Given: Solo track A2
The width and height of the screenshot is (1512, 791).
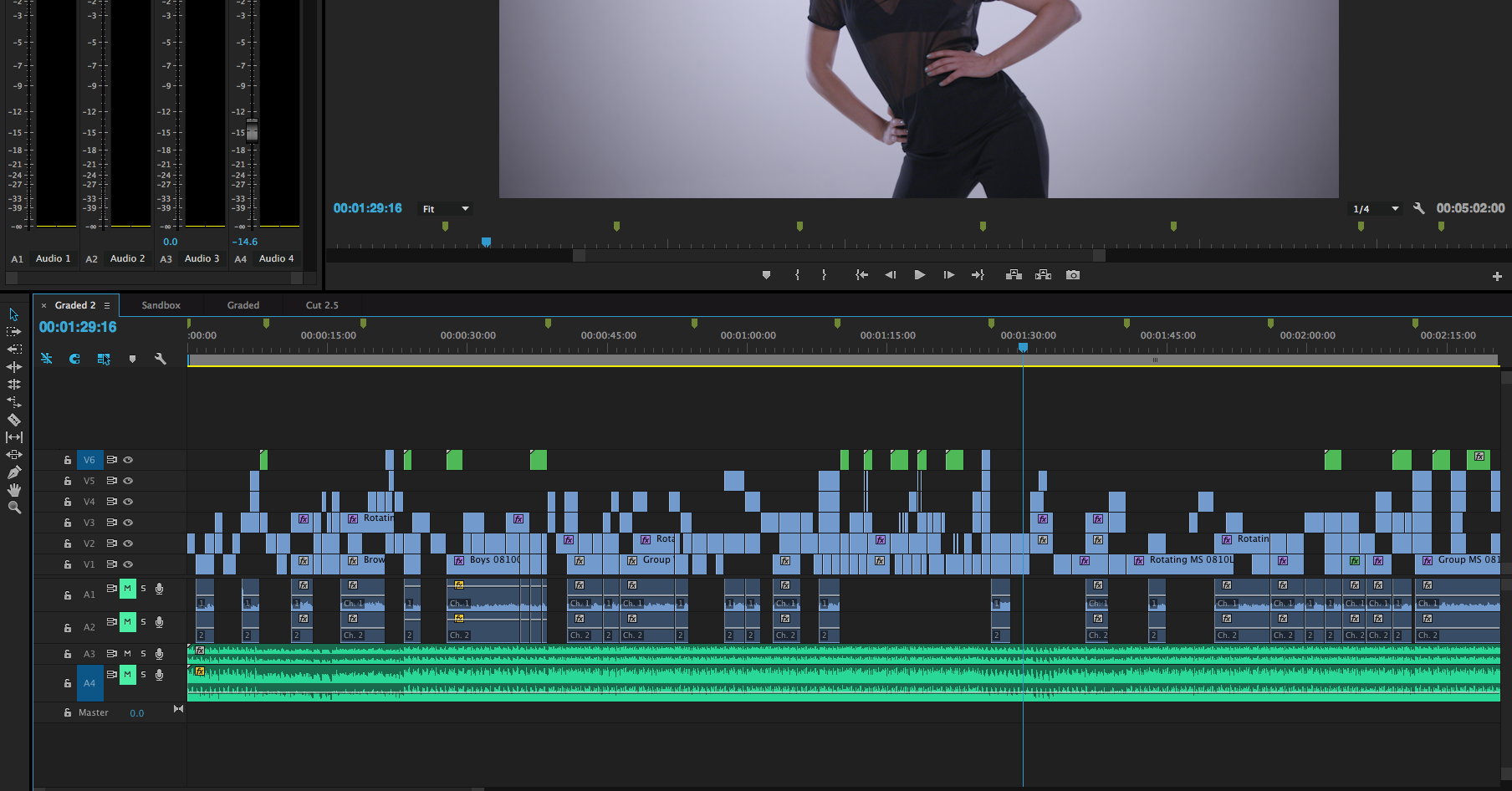Looking at the screenshot, I should click(143, 622).
